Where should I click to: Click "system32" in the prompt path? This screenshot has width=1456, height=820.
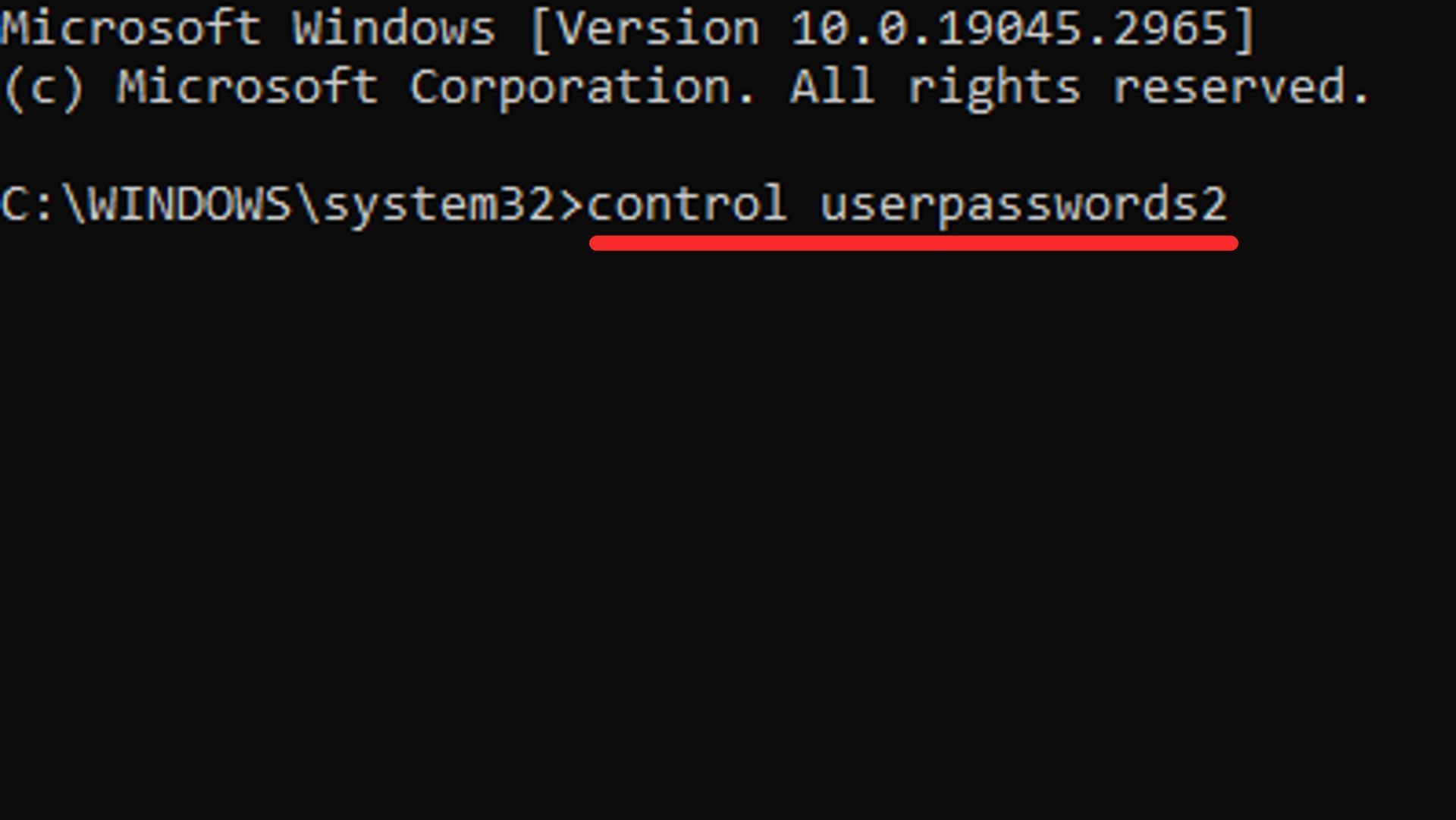[x=440, y=204]
